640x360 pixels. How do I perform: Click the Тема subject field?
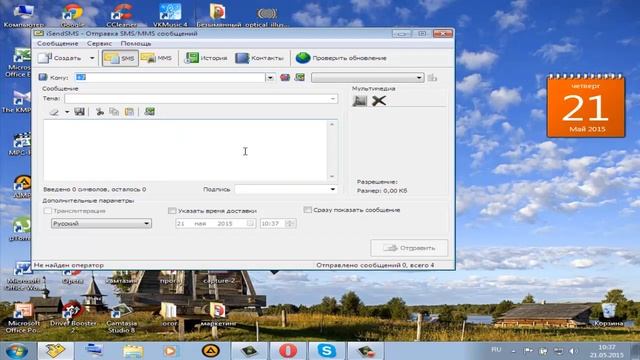pyautogui.click(x=197, y=99)
